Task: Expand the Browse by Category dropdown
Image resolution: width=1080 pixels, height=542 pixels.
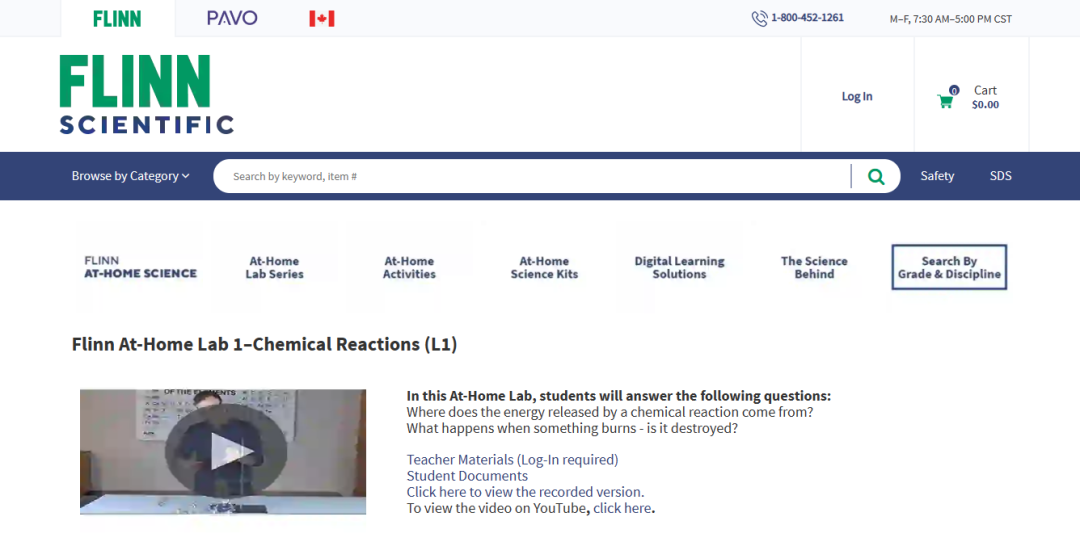Action: pyautogui.click(x=130, y=176)
